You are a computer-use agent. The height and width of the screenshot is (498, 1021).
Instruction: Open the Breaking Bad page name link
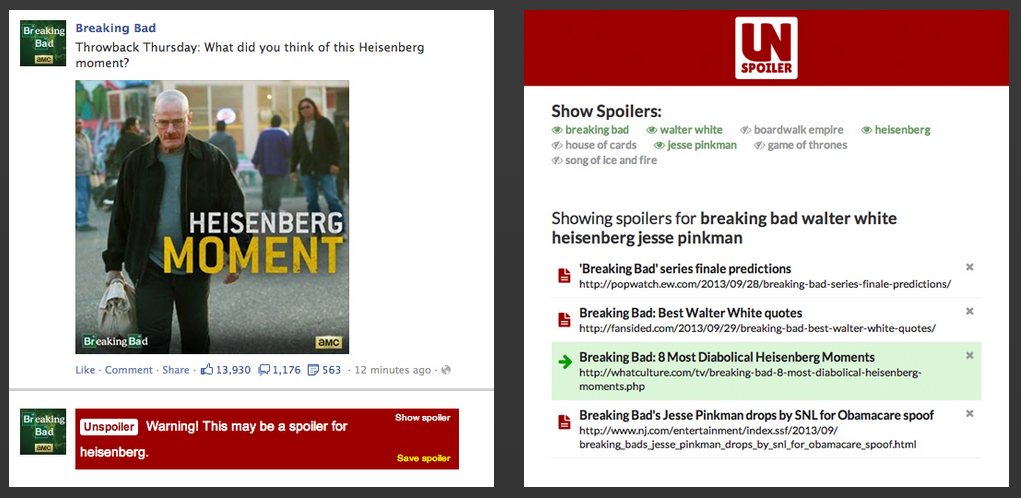116,28
